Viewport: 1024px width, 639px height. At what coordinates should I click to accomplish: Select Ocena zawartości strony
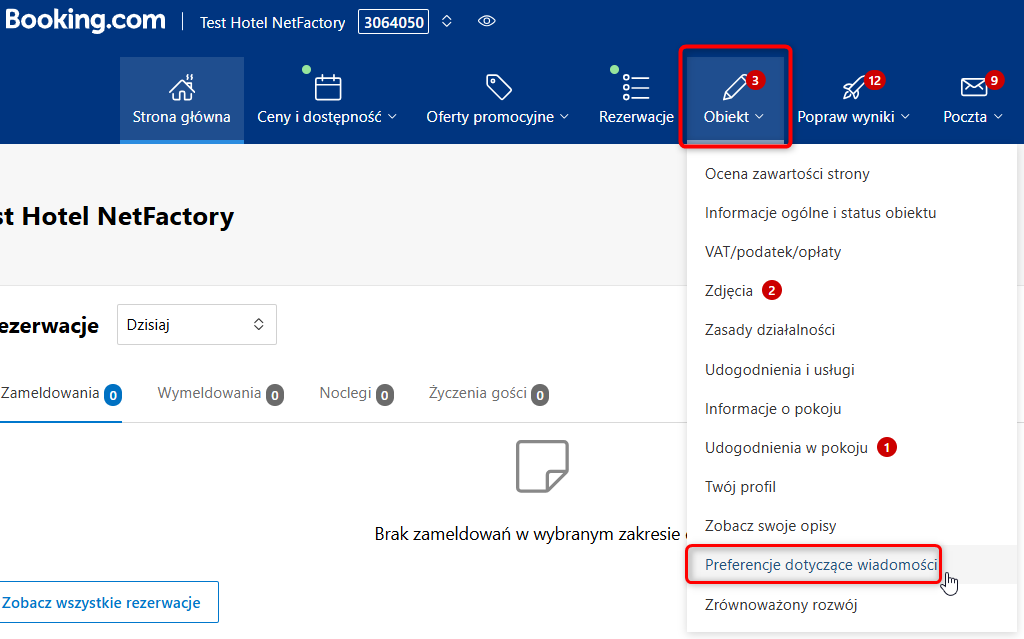(787, 174)
